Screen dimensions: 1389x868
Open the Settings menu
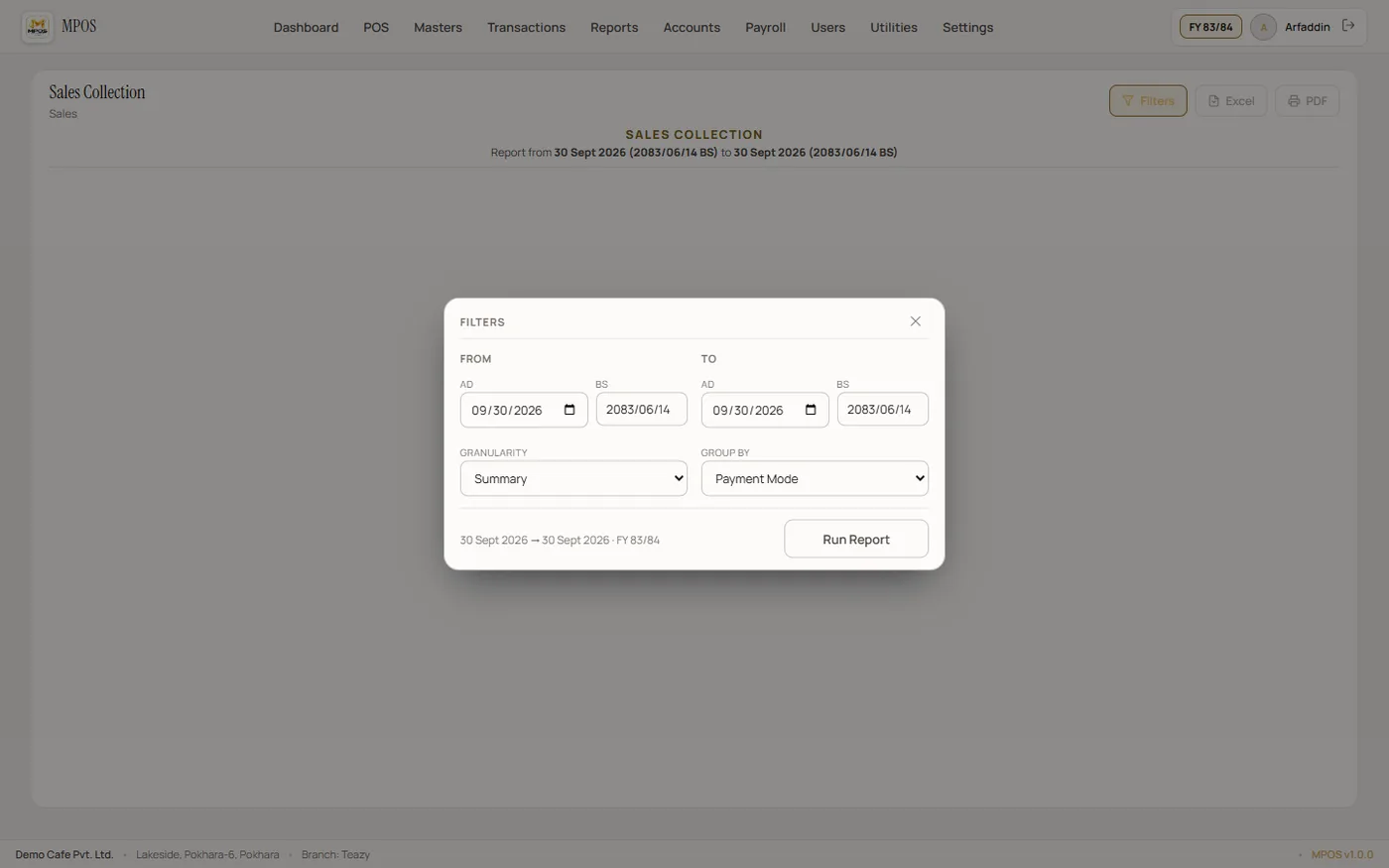[967, 27]
